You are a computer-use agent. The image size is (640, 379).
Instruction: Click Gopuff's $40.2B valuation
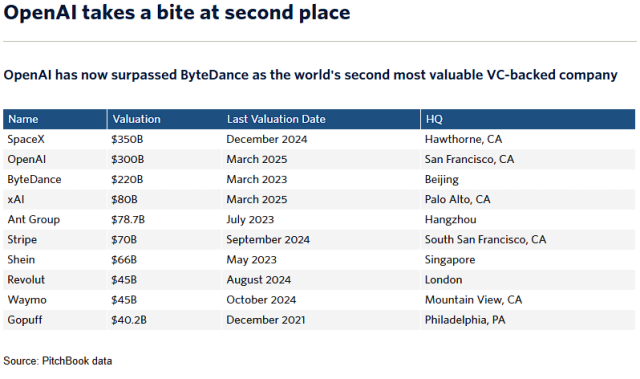[x=129, y=320]
